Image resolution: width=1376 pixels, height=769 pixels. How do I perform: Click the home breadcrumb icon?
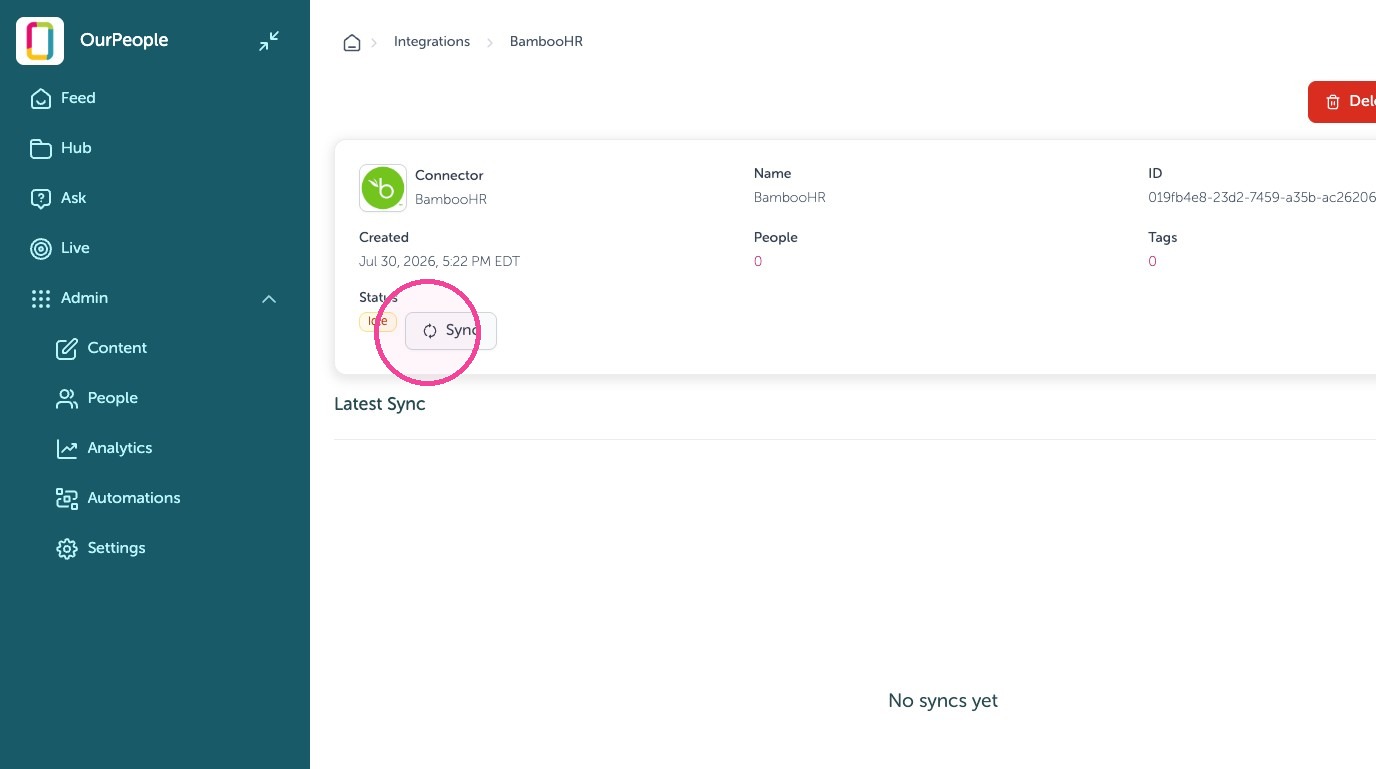click(x=352, y=42)
